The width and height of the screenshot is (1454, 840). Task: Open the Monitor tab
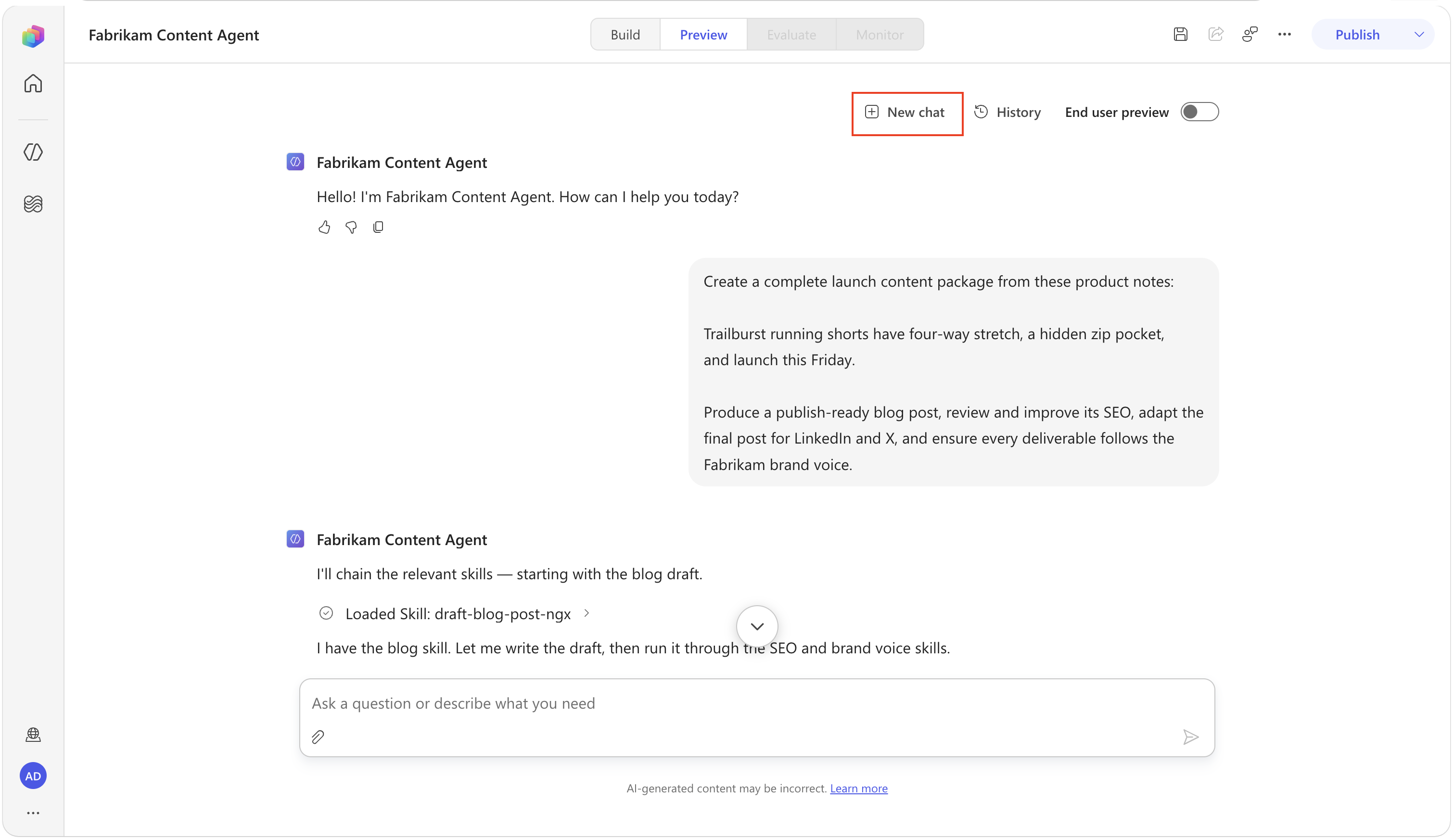pos(880,35)
